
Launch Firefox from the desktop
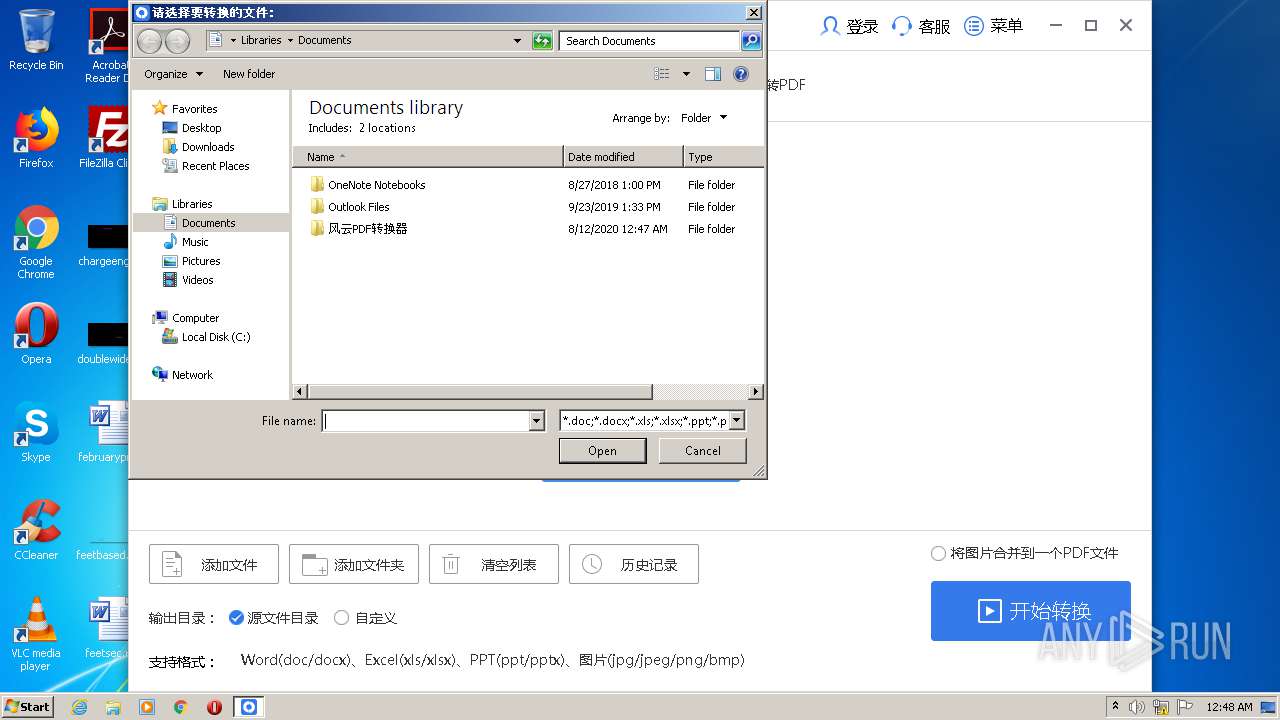(36, 138)
